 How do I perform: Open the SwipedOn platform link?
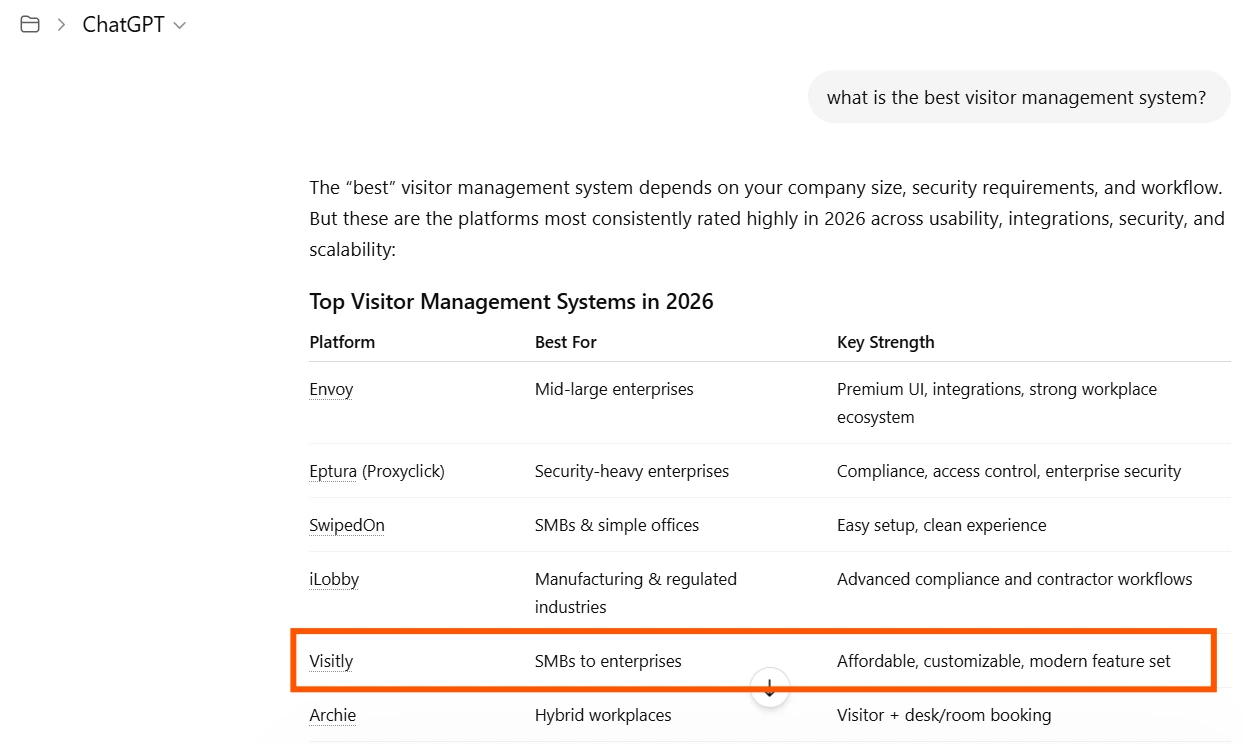tap(347, 525)
